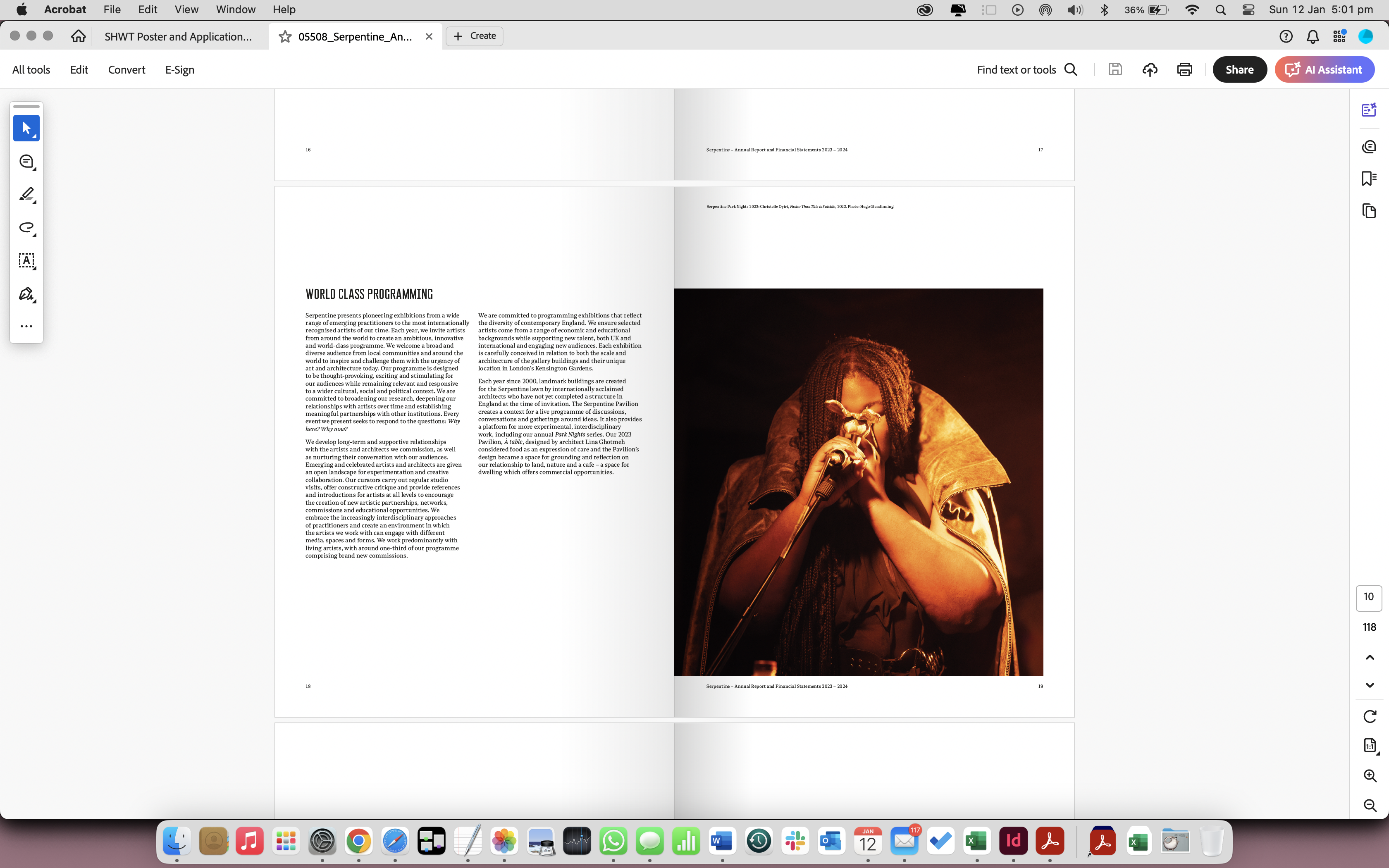
Task: Select the Add text box tool
Action: [x=26, y=261]
